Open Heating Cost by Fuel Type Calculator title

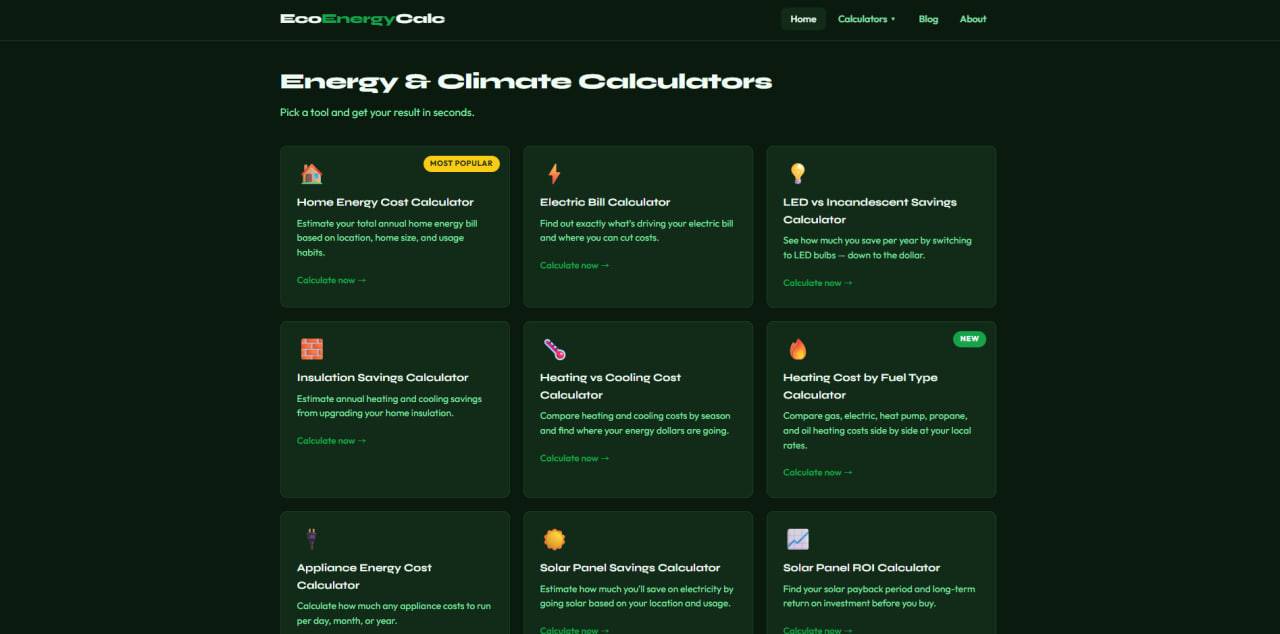tap(860, 386)
